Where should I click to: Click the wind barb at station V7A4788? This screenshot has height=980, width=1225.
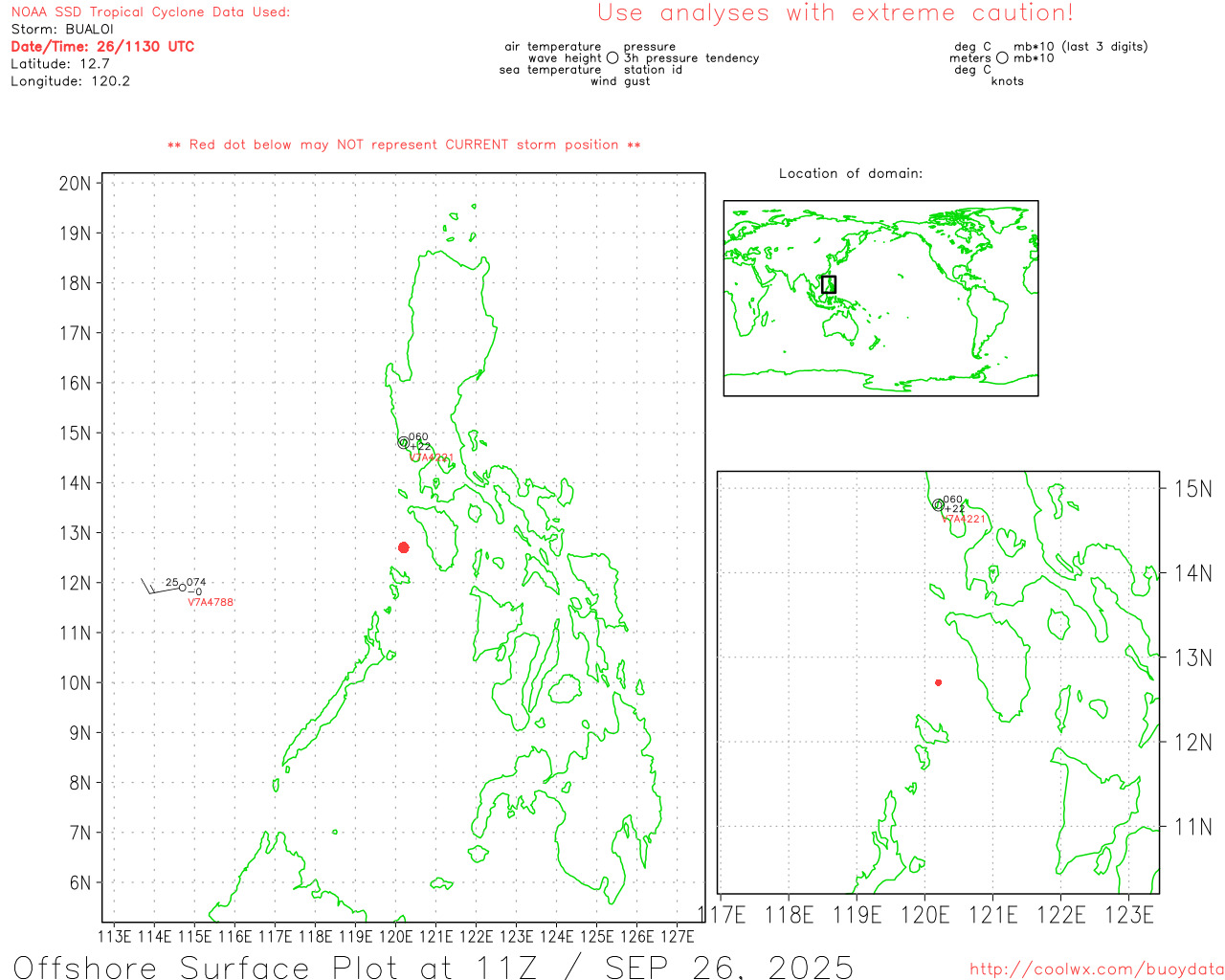[160, 587]
